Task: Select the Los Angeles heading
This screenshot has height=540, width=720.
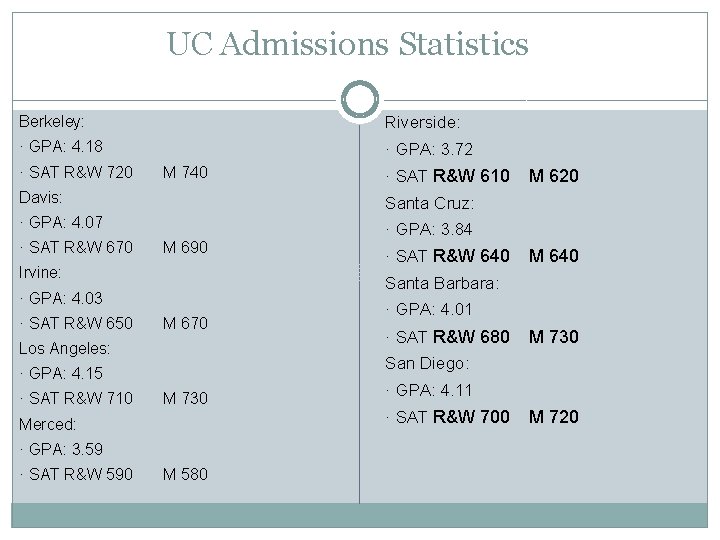Action: coord(65,348)
